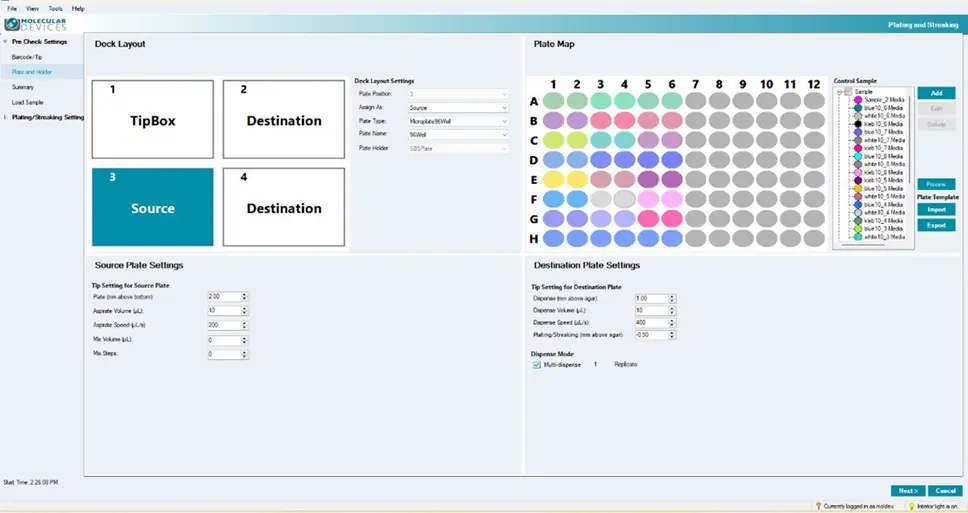Click the Sample root node icon
This screenshot has width=968, height=513.
pyautogui.click(x=849, y=91)
